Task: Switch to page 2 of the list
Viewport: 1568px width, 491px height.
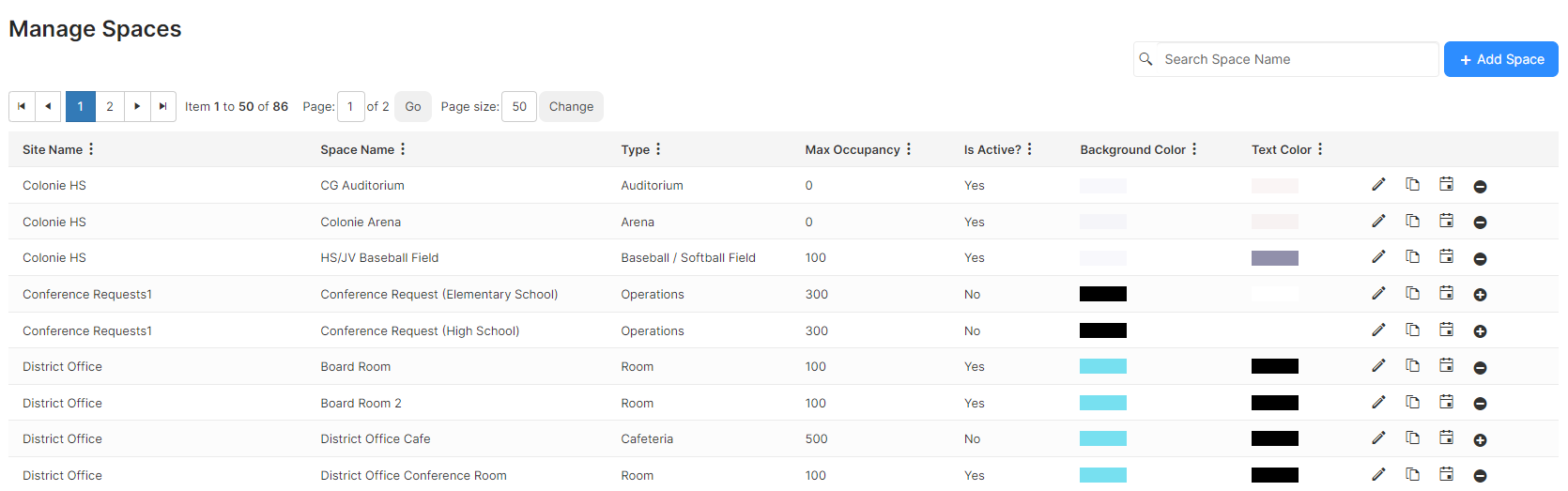Action: pos(110,106)
